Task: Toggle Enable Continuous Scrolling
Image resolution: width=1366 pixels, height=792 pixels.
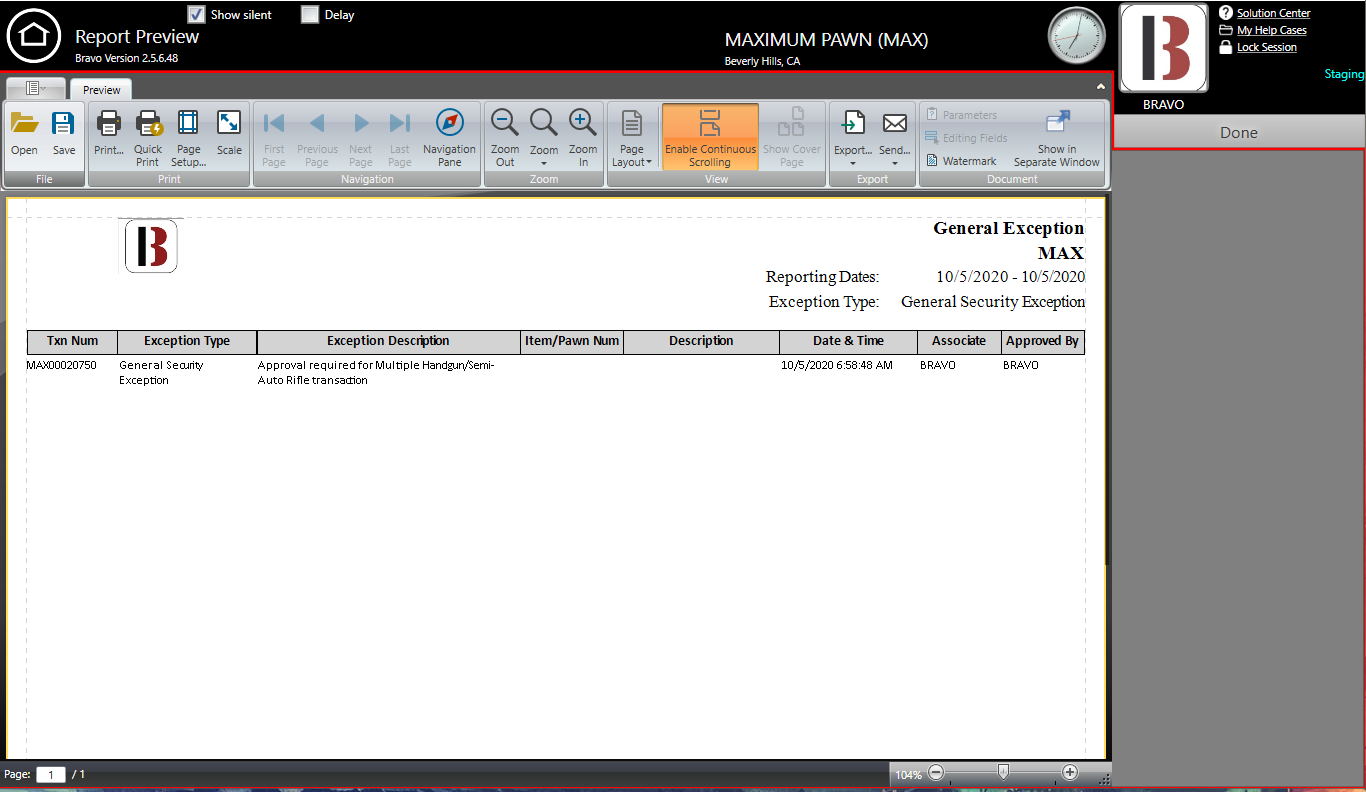Action: (x=710, y=137)
